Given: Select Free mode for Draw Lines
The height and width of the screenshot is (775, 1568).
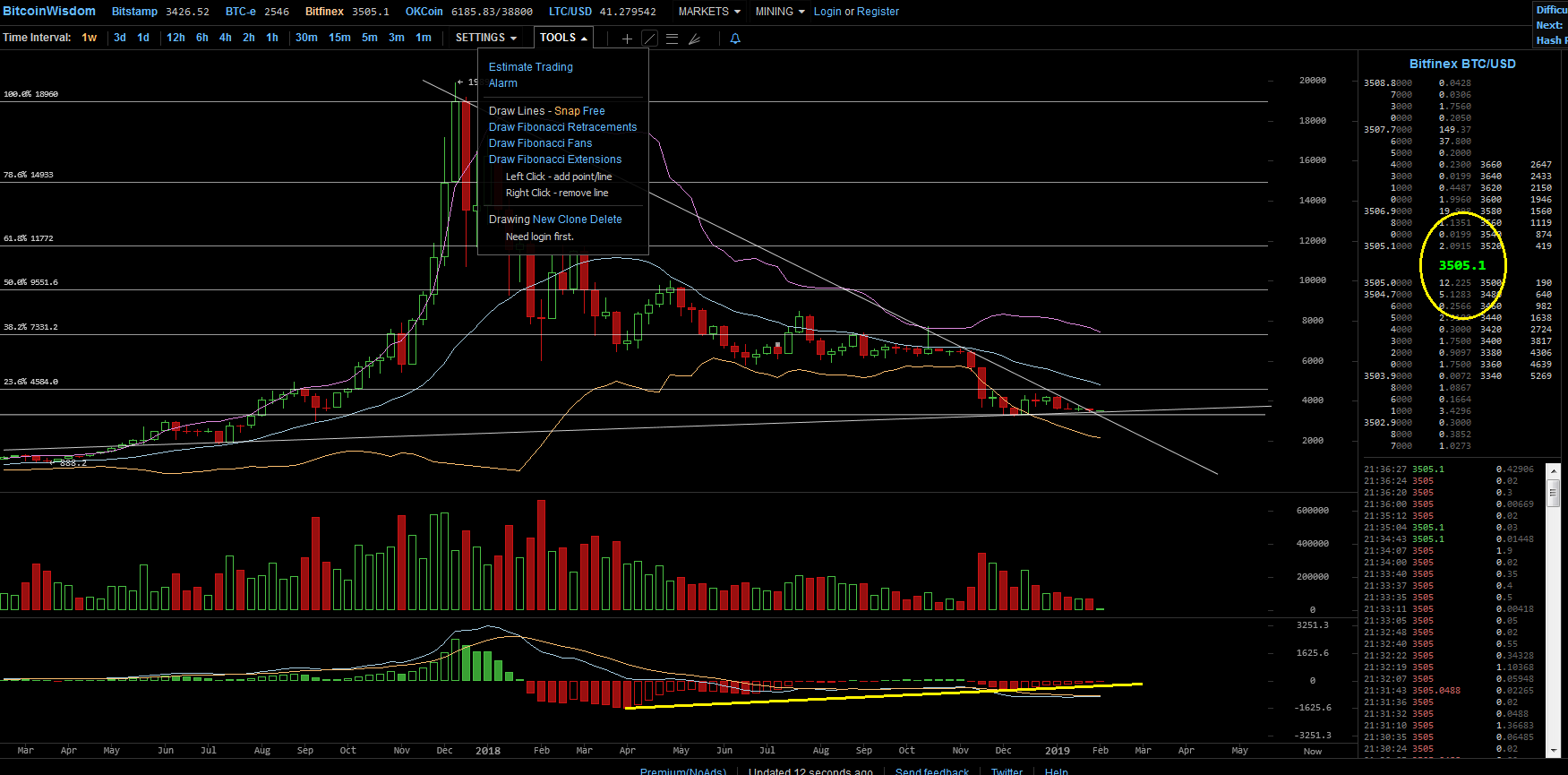Looking at the screenshot, I should 594,111.
